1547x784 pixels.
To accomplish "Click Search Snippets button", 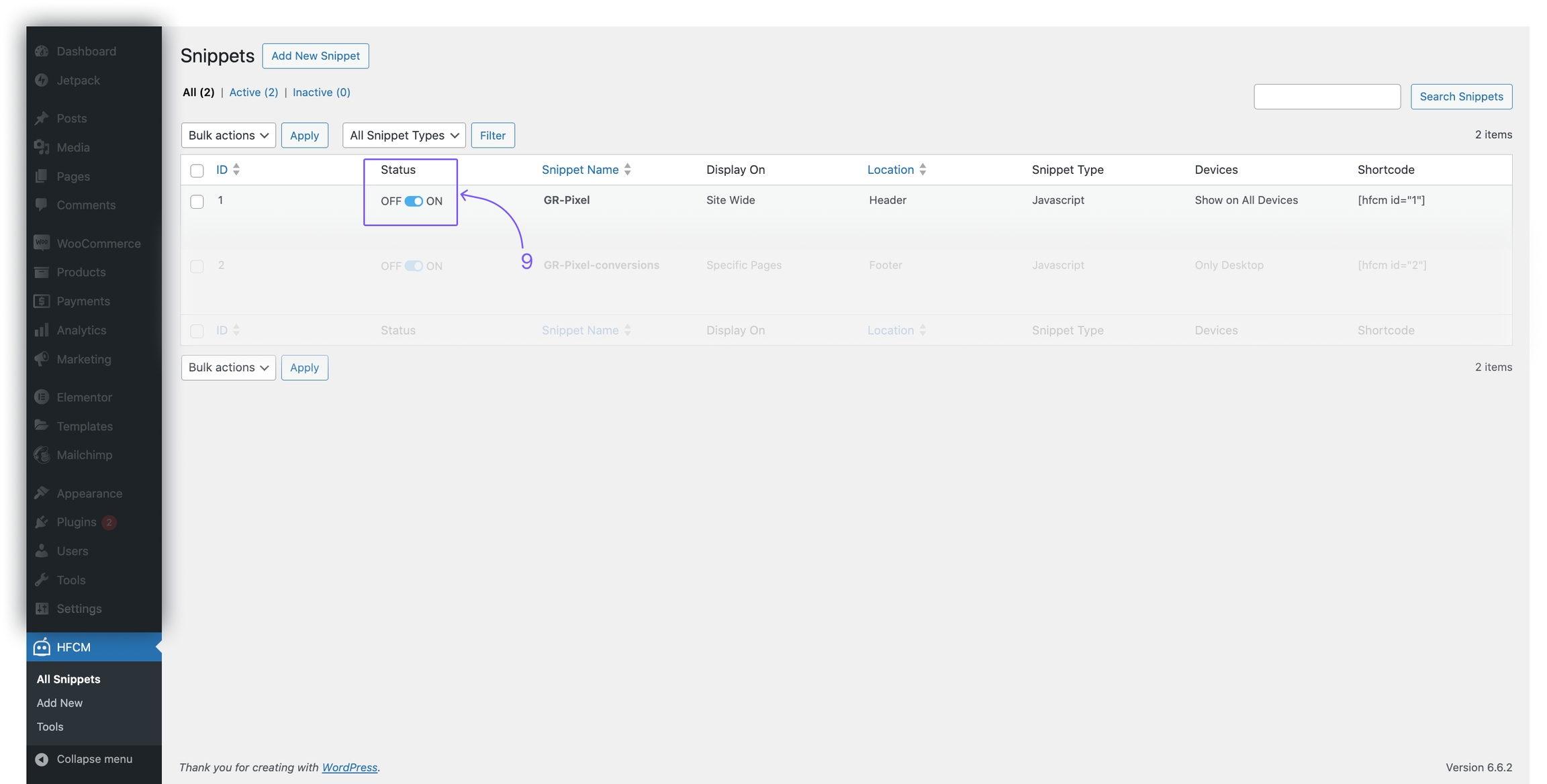I will pyautogui.click(x=1461, y=96).
